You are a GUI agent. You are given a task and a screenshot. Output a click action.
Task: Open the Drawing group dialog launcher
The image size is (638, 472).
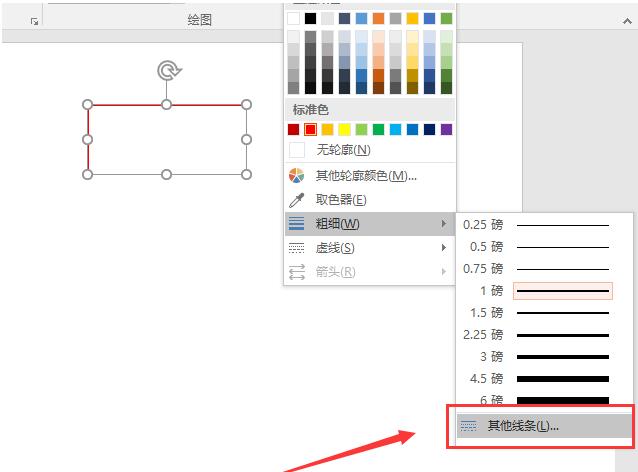coord(35,22)
